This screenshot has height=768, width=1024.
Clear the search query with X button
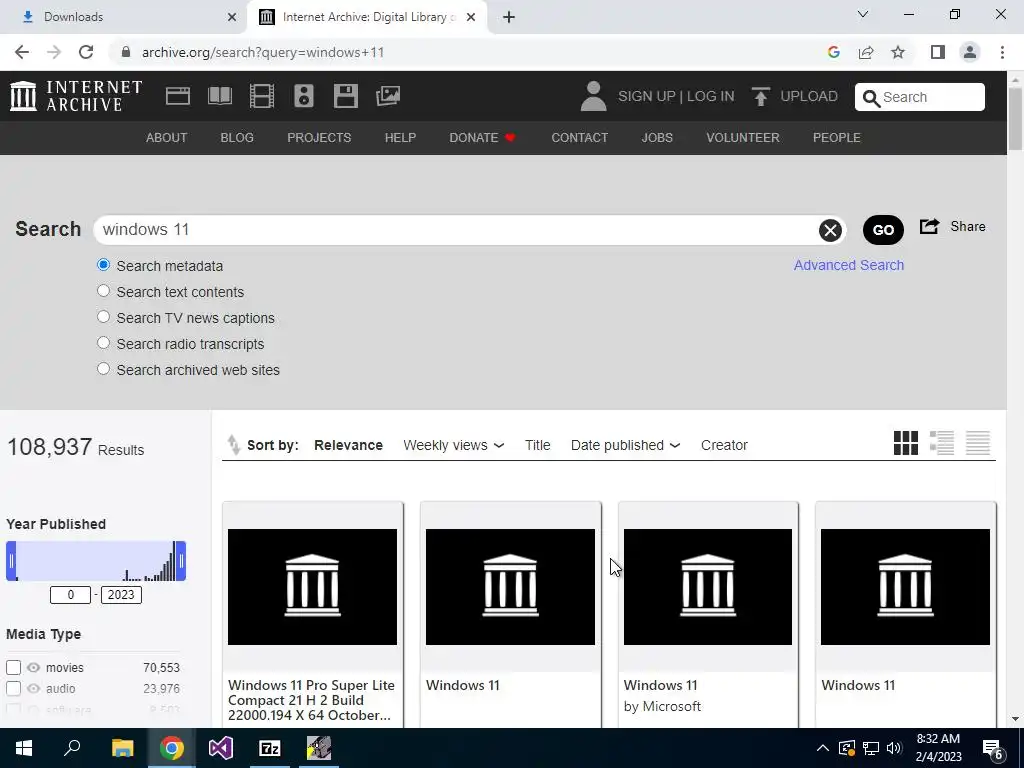coord(830,230)
